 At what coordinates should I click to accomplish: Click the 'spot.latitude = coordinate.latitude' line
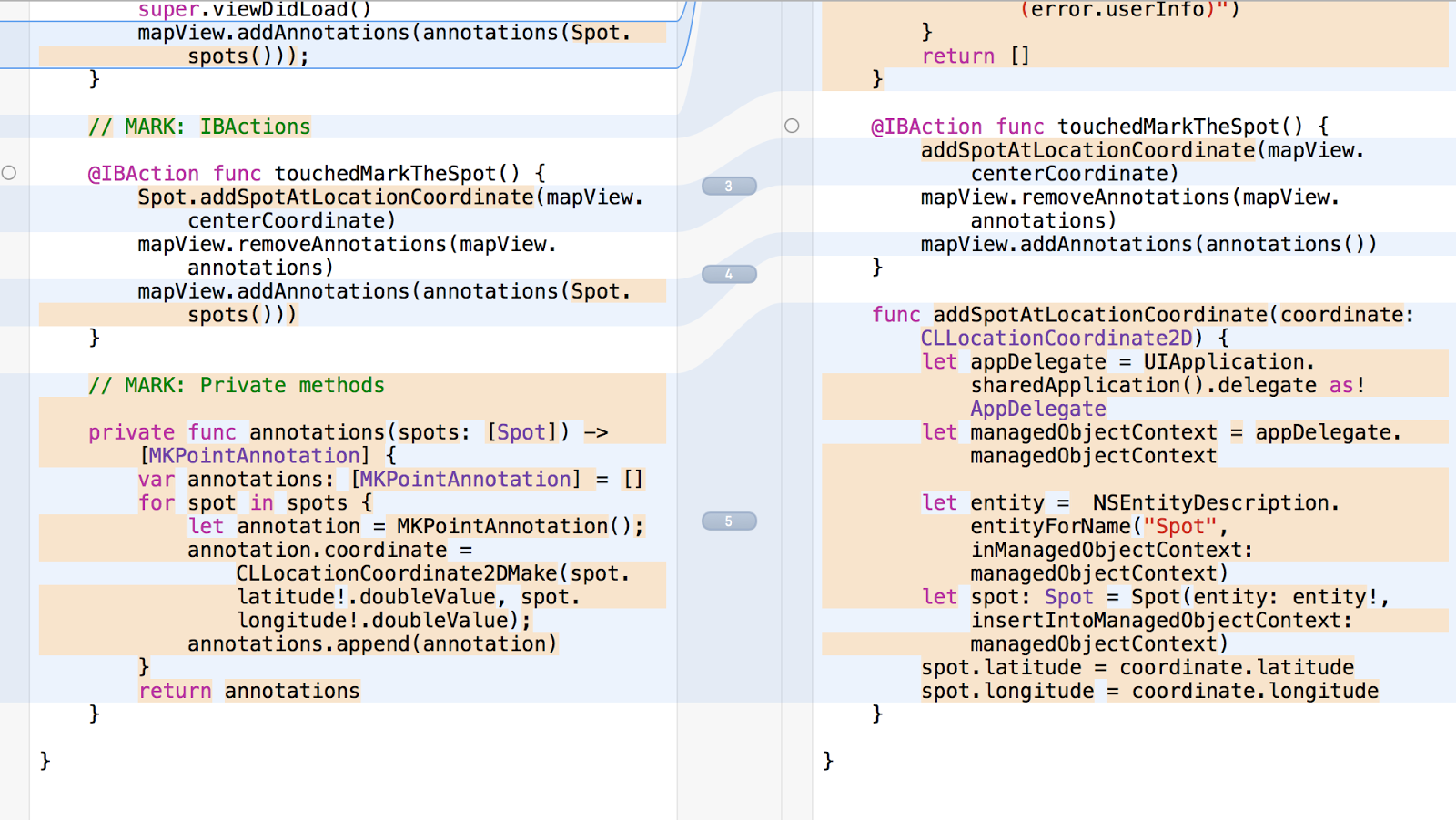point(1137,668)
